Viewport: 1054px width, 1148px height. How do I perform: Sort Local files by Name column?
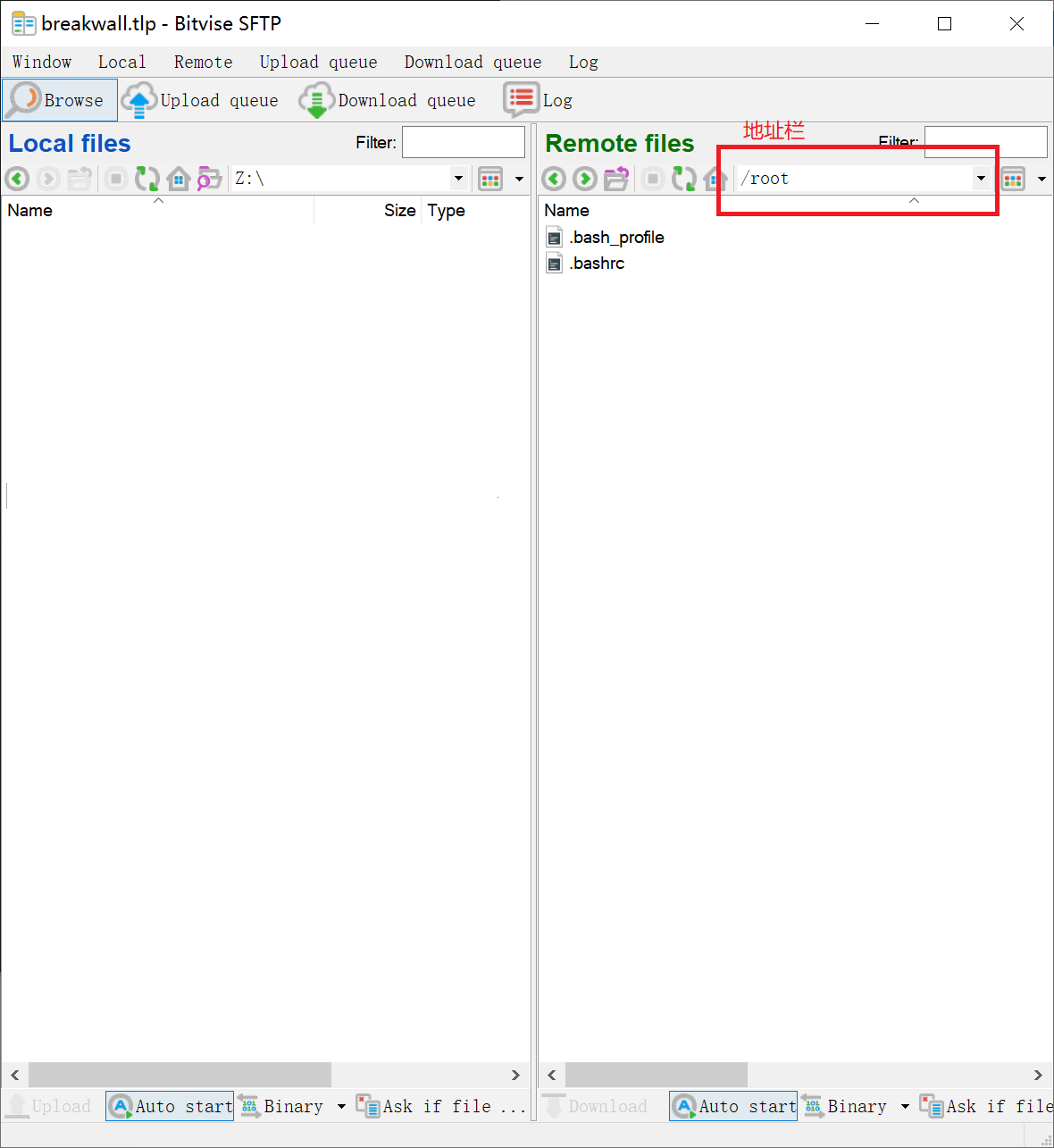click(158, 211)
